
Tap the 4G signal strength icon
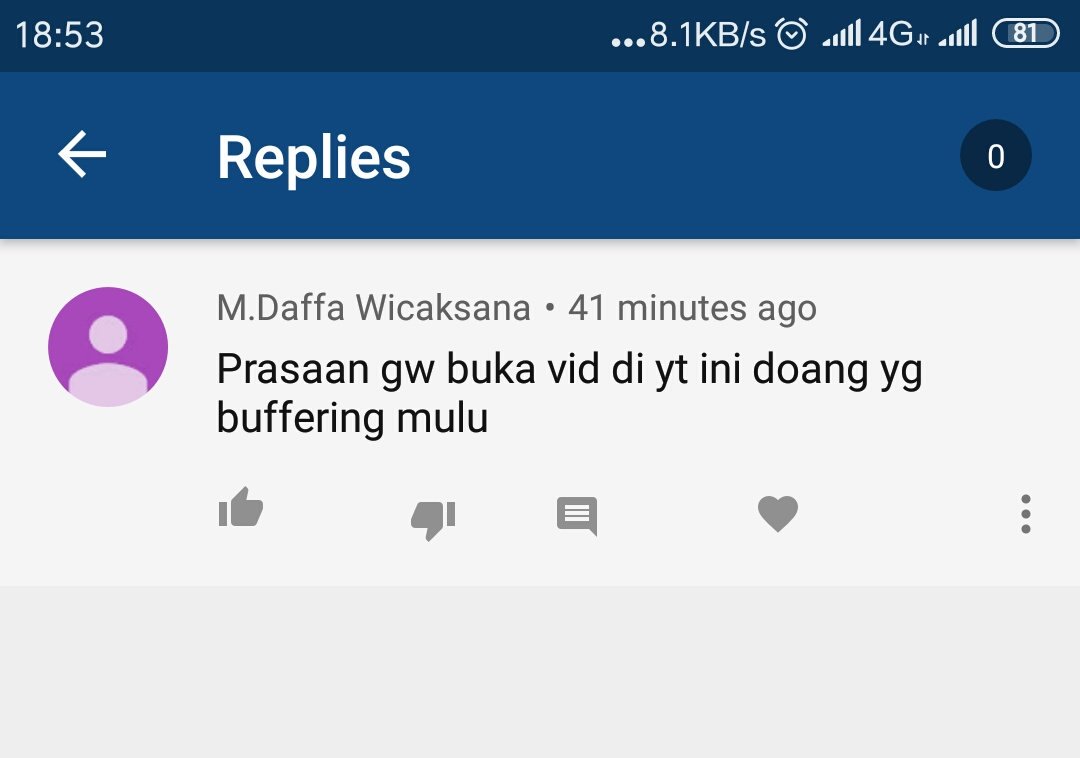point(875,33)
